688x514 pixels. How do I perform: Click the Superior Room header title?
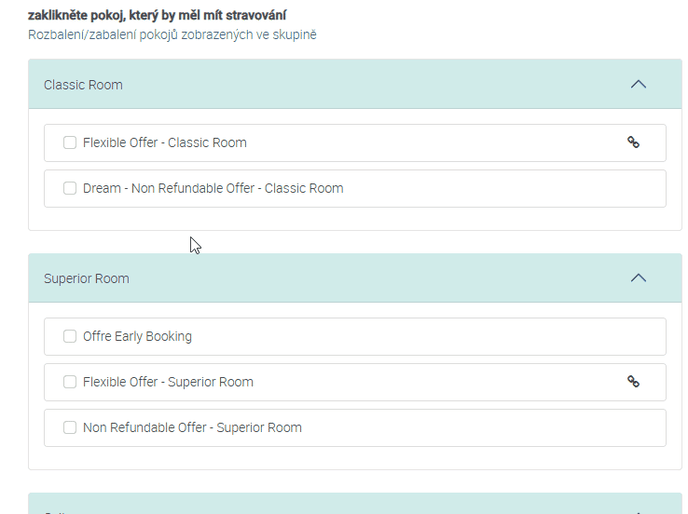click(86, 278)
